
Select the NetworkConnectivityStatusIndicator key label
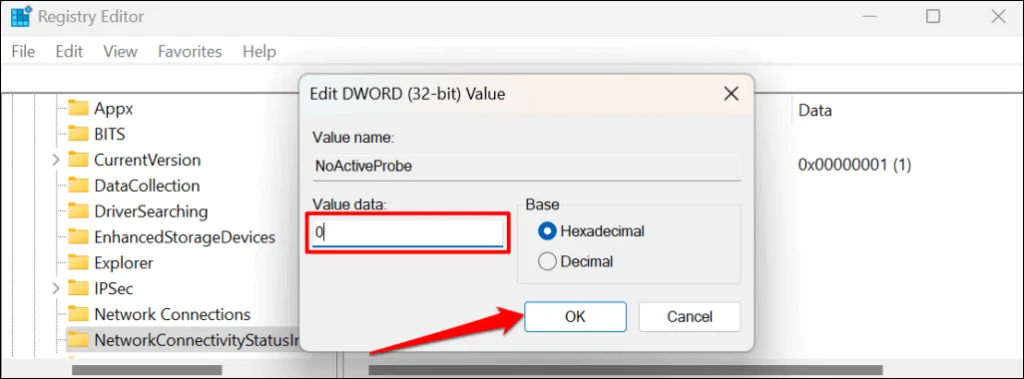196,340
